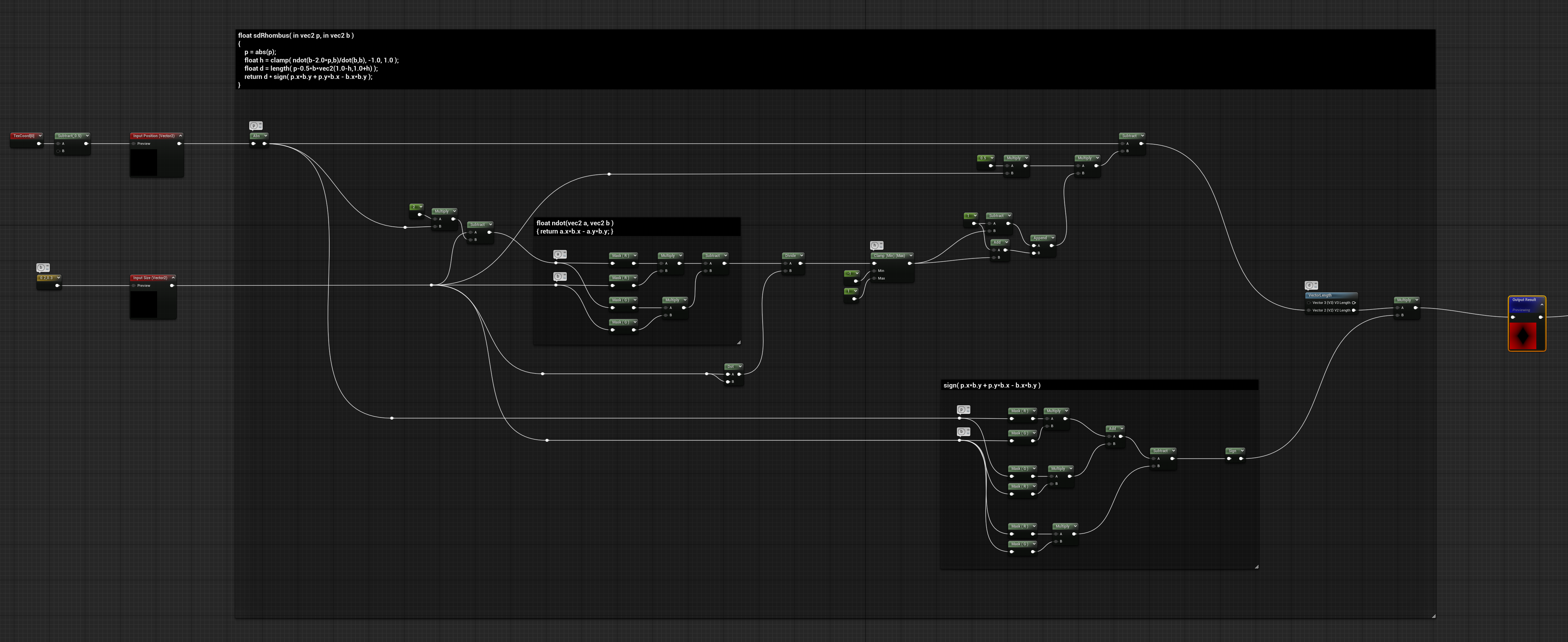Viewport: 1568px width, 642px height.
Task: Click the 'p' comment bubble above Abs node
Action: pos(256,125)
